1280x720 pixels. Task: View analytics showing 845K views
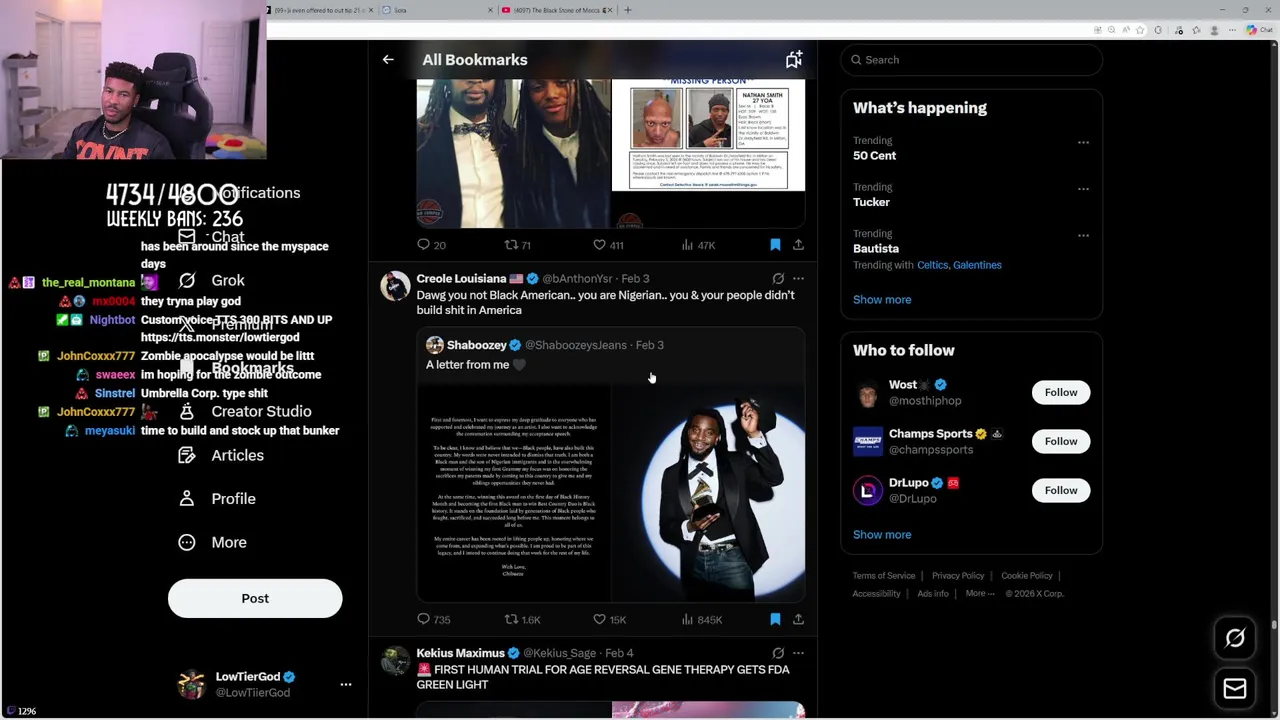coord(701,620)
